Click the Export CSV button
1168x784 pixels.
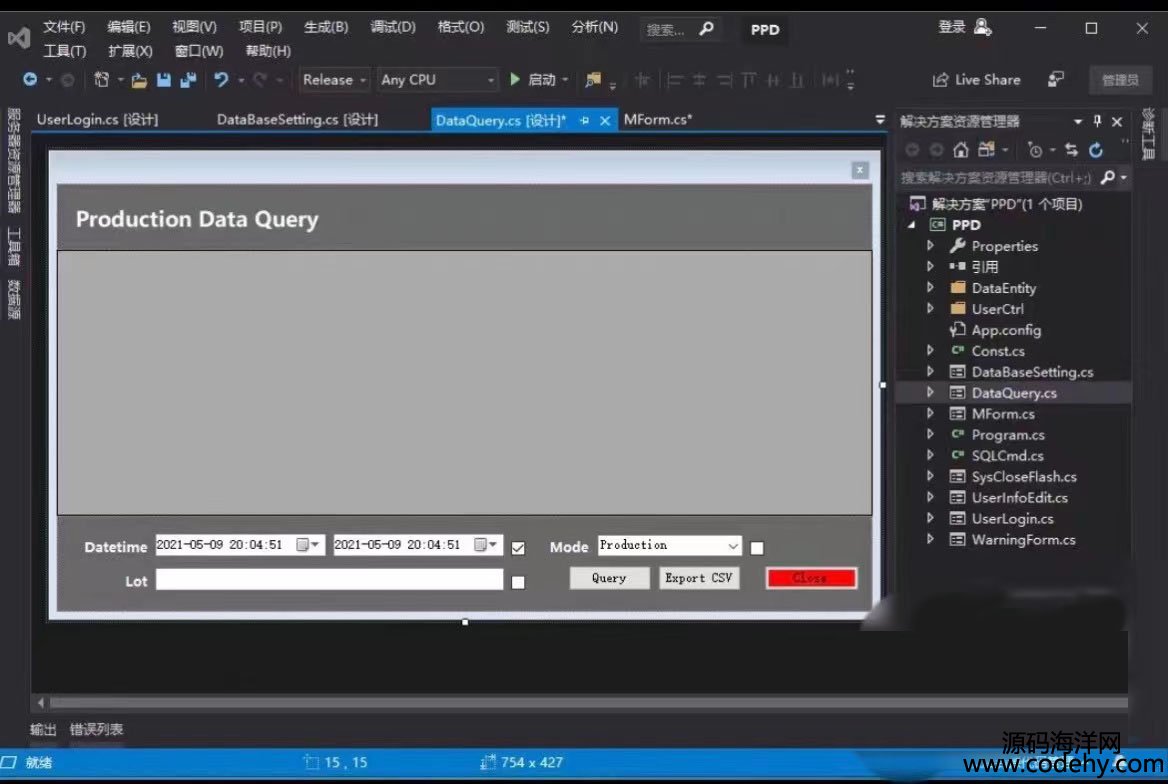(x=699, y=578)
